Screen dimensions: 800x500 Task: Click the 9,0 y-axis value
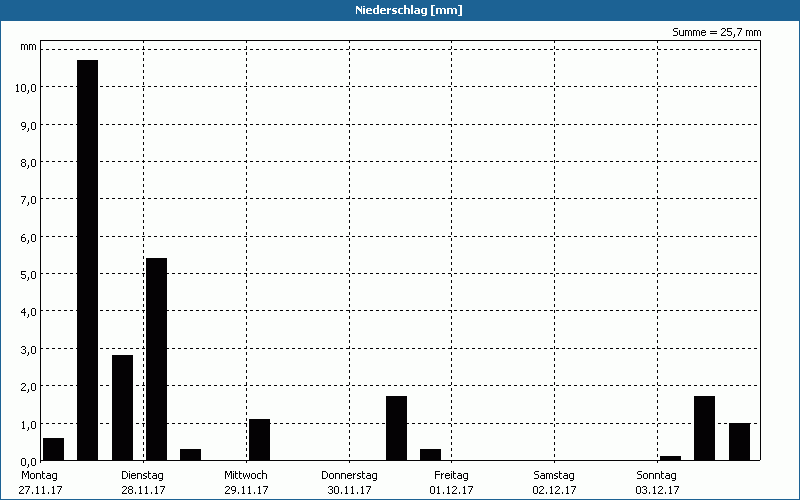pyautogui.click(x=28, y=126)
